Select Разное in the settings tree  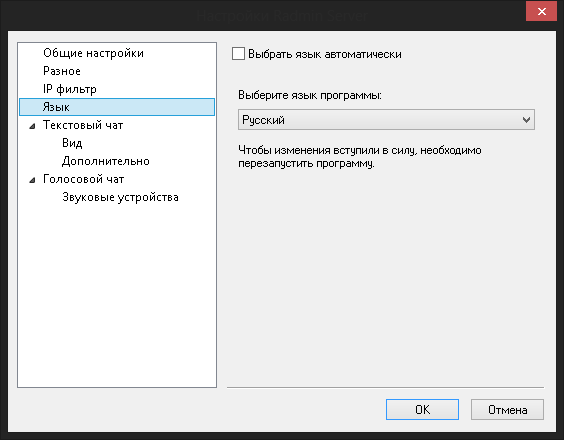point(62,71)
